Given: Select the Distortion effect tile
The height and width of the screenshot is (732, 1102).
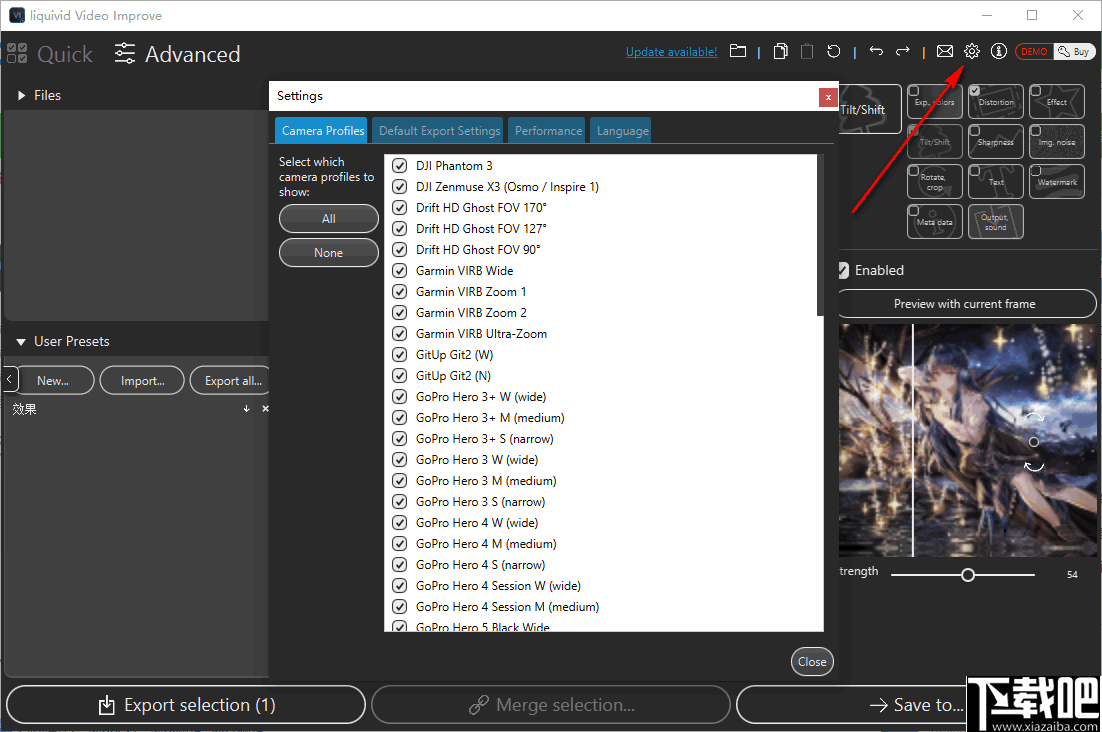Looking at the screenshot, I should click(996, 102).
